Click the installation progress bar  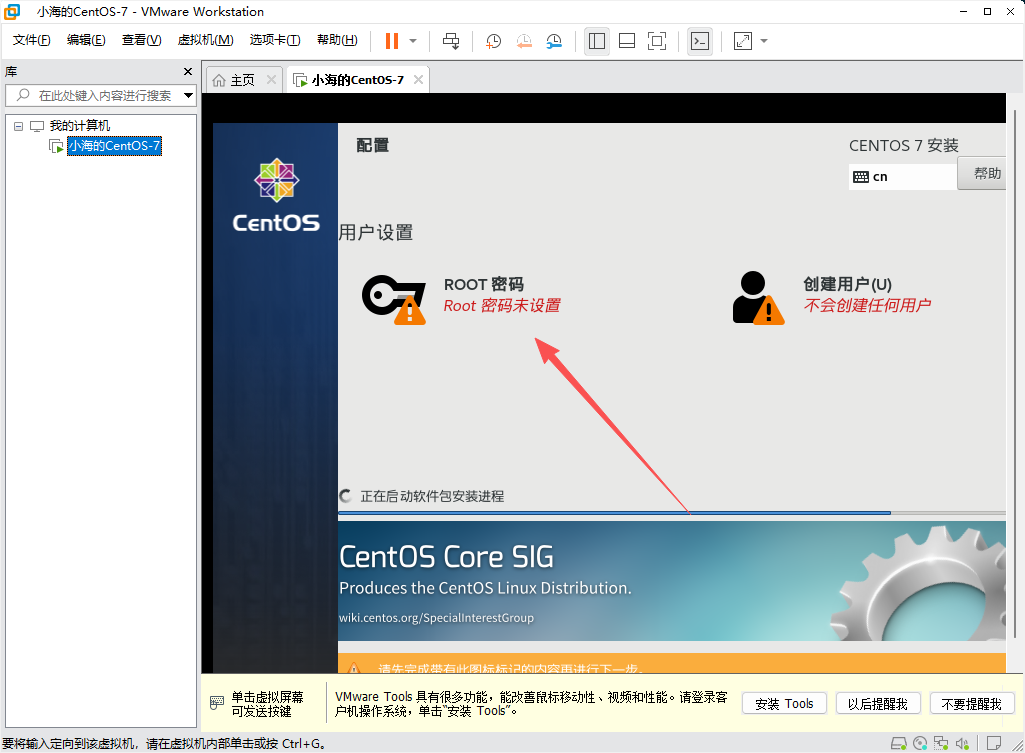click(671, 513)
